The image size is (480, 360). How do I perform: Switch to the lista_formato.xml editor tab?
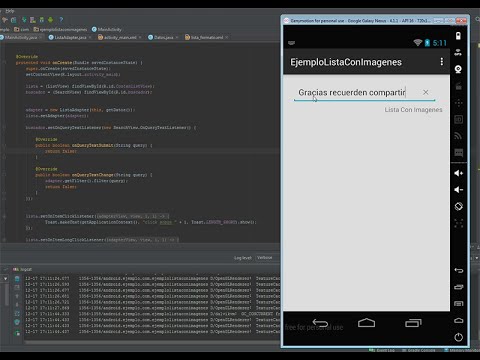tap(206, 37)
